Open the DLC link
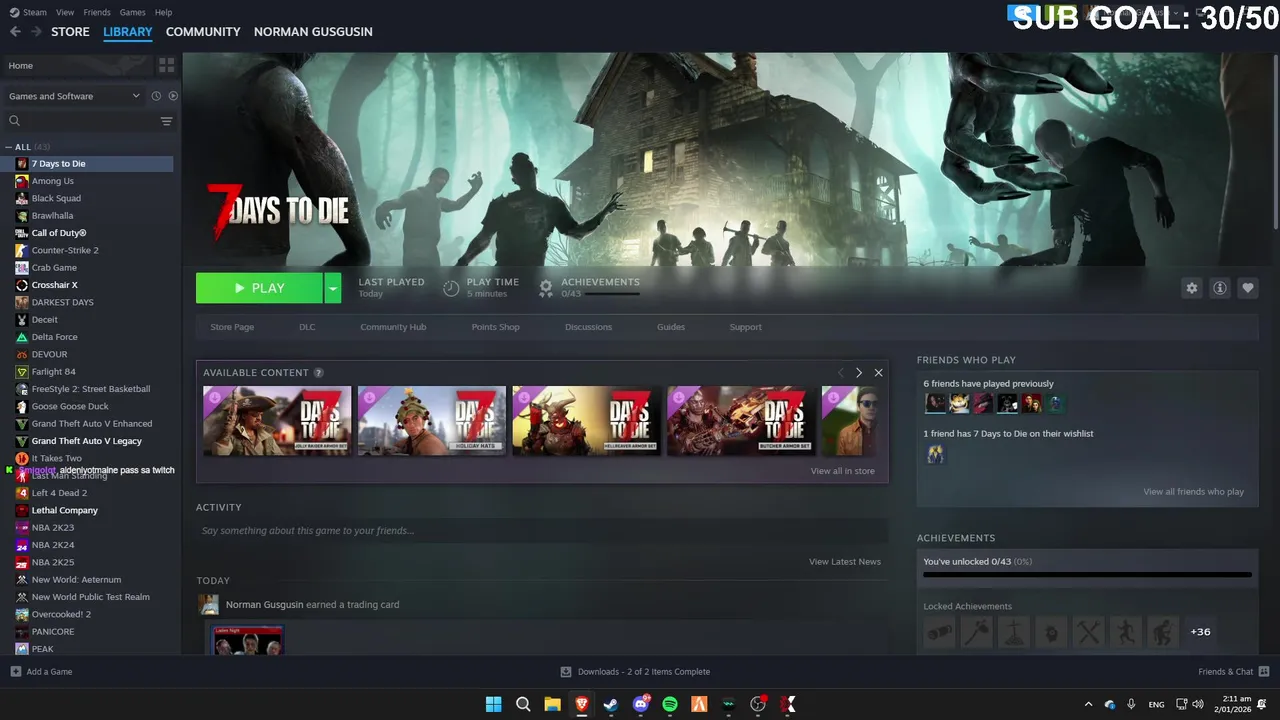The width and height of the screenshot is (1280, 720). (307, 327)
